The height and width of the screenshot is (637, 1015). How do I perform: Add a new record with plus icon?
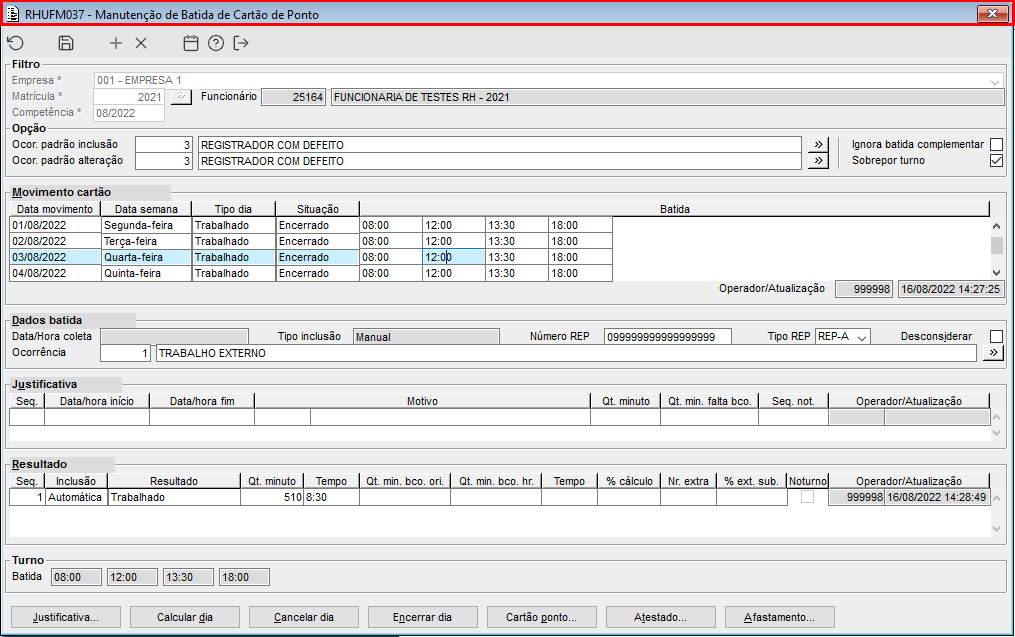[x=116, y=43]
